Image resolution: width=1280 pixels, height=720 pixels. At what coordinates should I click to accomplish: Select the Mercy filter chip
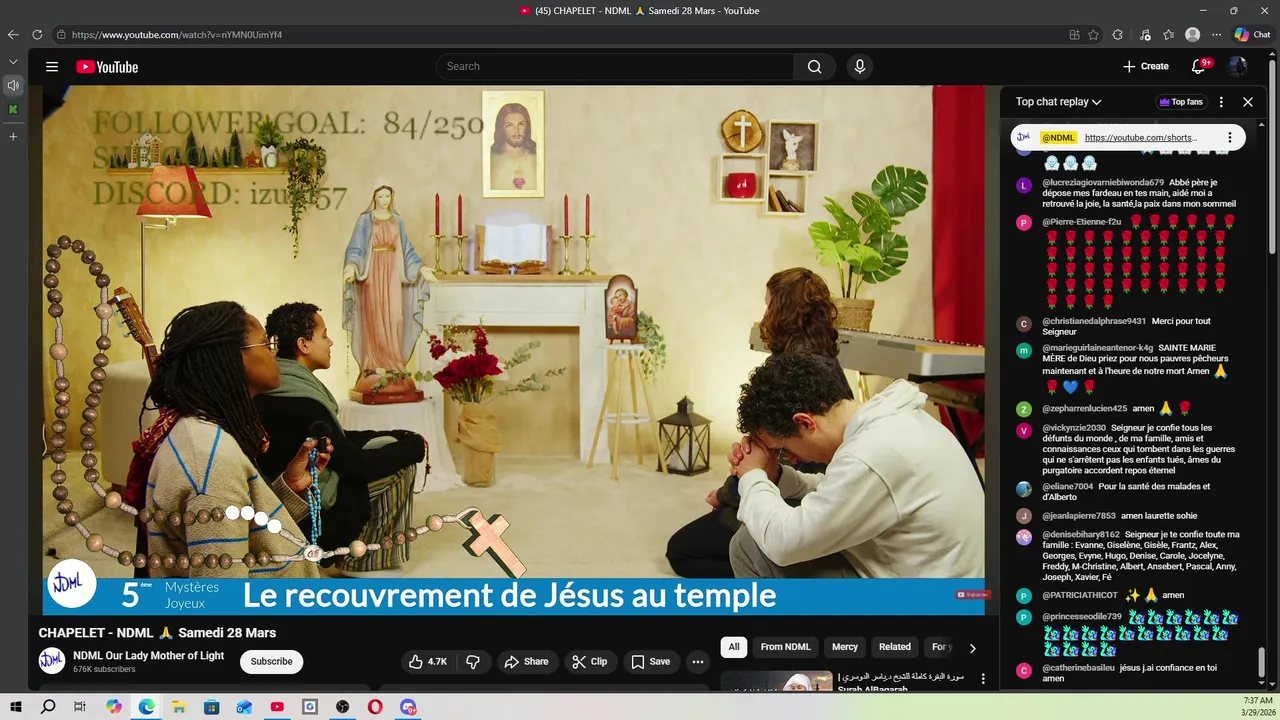pos(845,647)
